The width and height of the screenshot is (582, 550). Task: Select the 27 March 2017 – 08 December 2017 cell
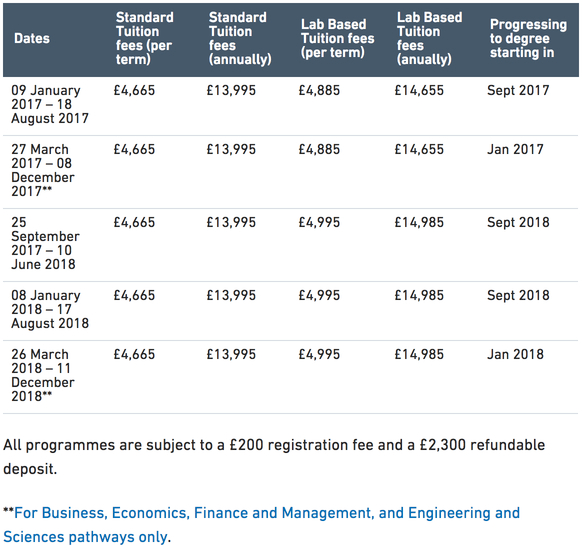pos(43,171)
